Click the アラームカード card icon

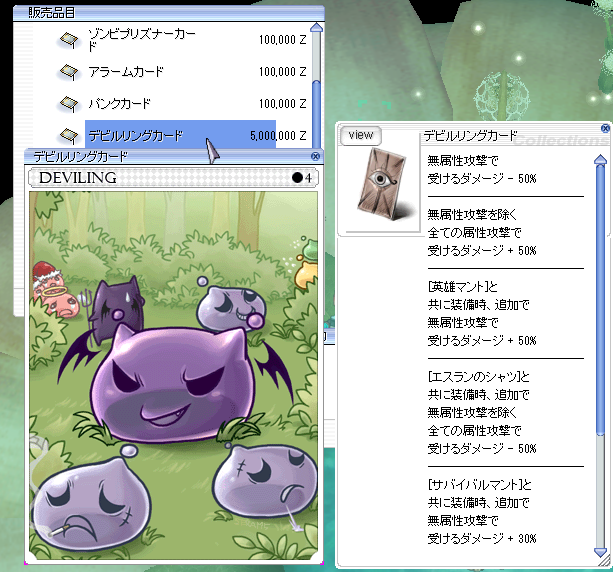69,72
